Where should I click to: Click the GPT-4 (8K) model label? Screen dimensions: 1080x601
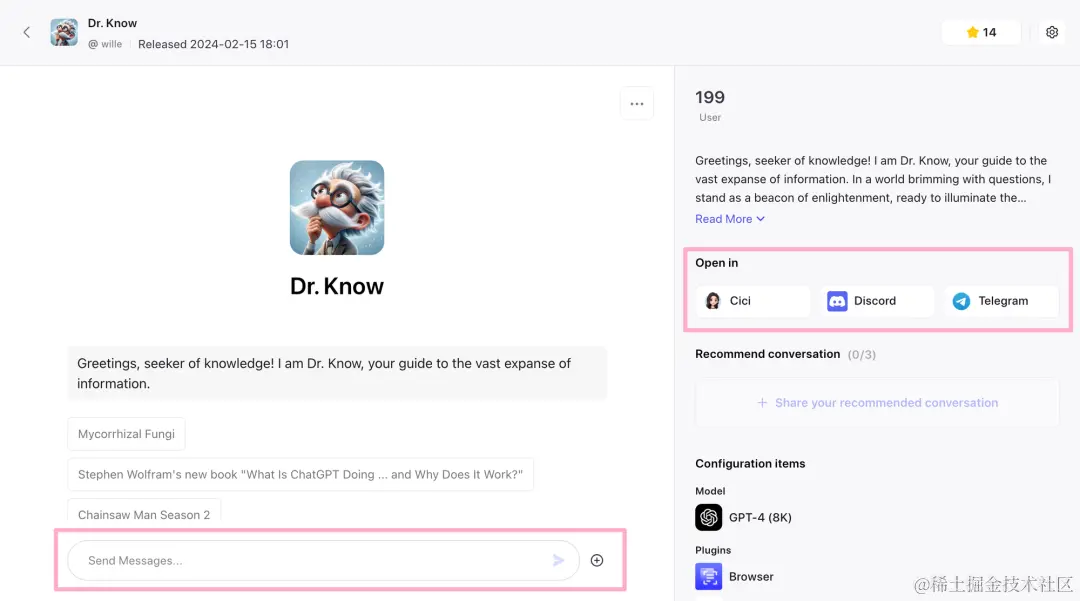click(x=760, y=518)
